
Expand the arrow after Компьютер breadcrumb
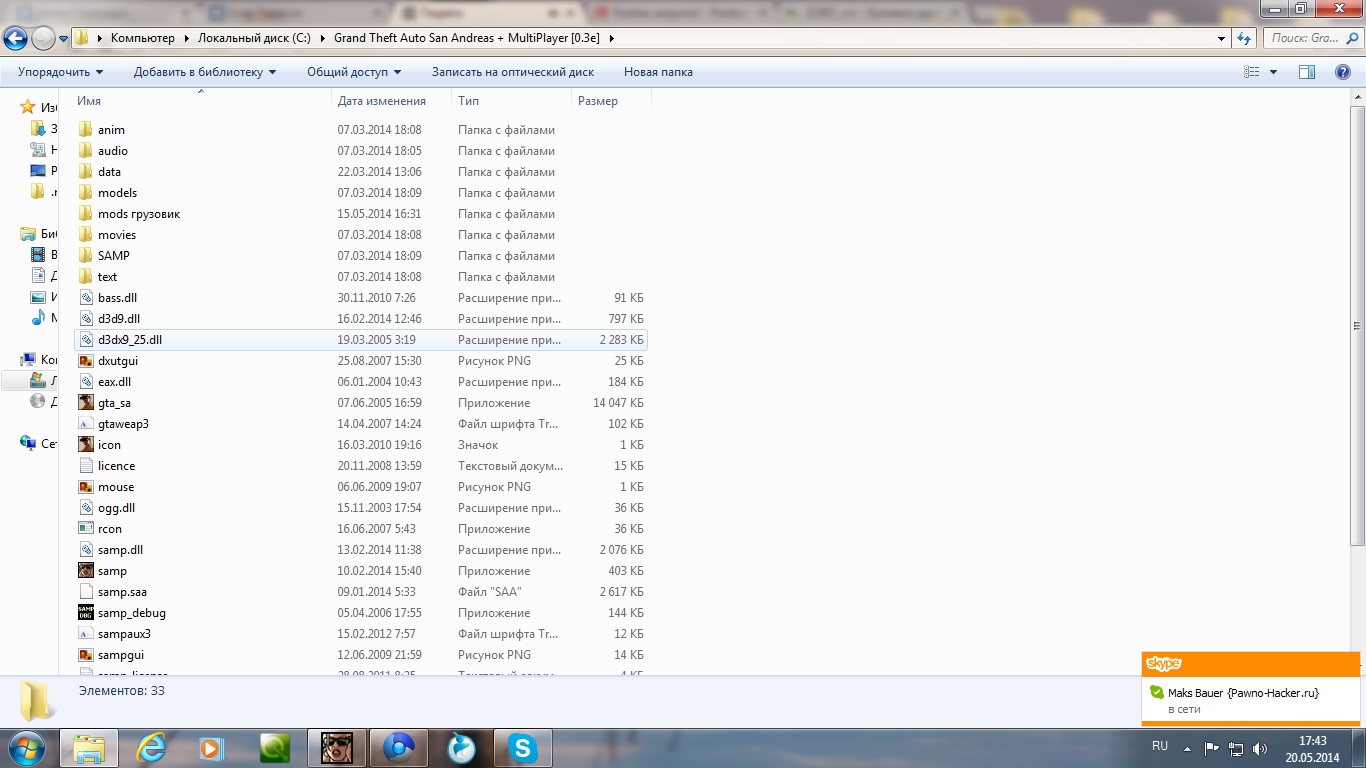[x=184, y=38]
